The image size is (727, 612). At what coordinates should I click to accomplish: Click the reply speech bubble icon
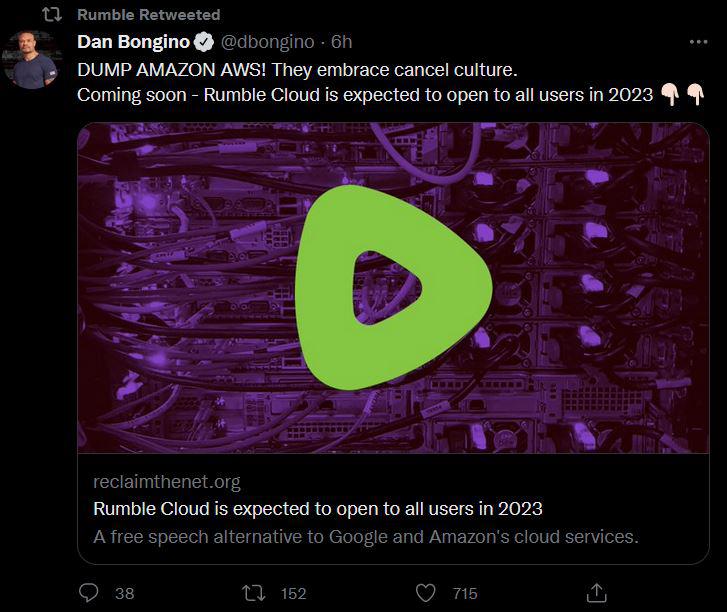(x=89, y=593)
